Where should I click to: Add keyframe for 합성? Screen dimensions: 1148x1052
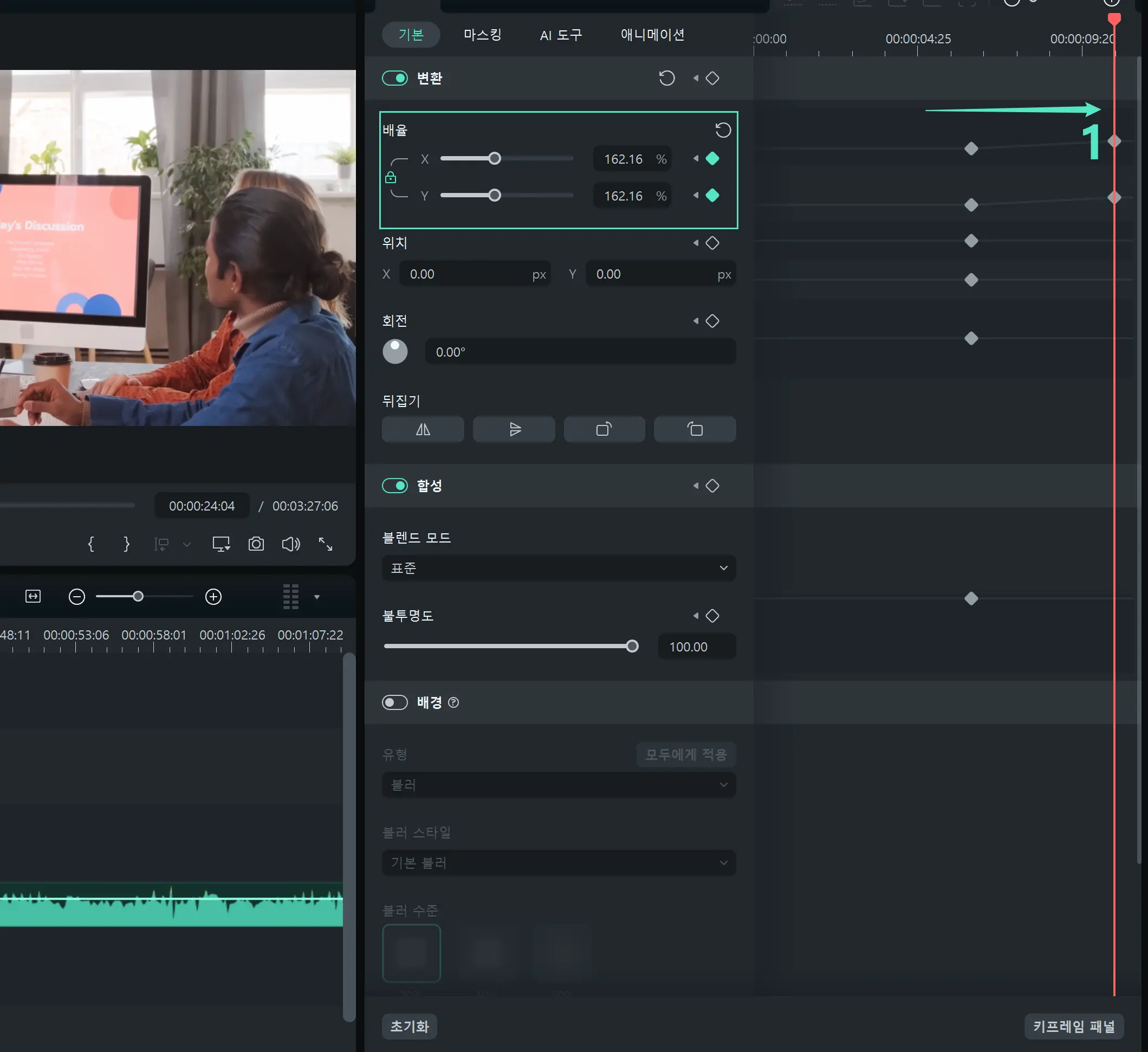(712, 485)
